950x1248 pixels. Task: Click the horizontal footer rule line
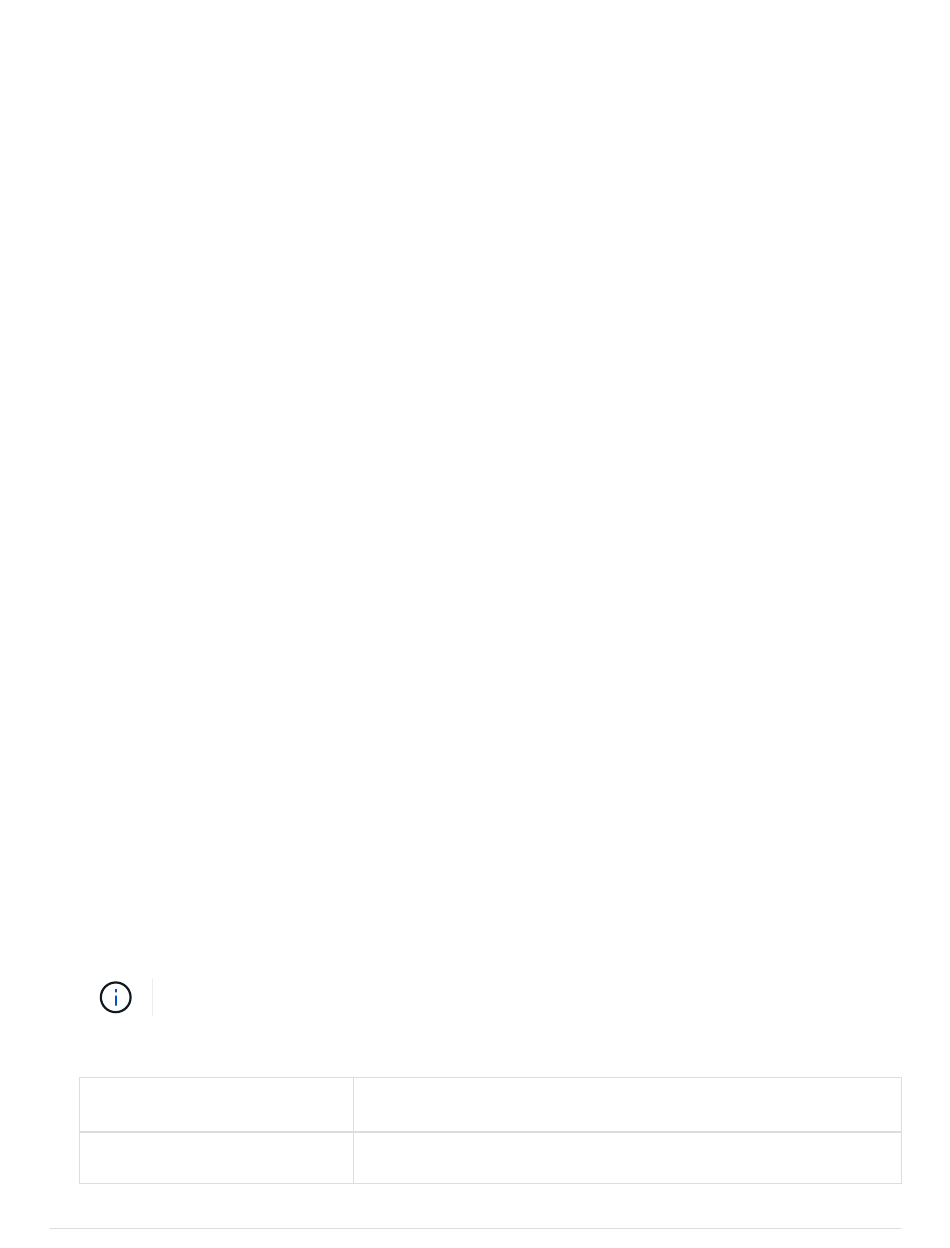pyautogui.click(x=475, y=1229)
